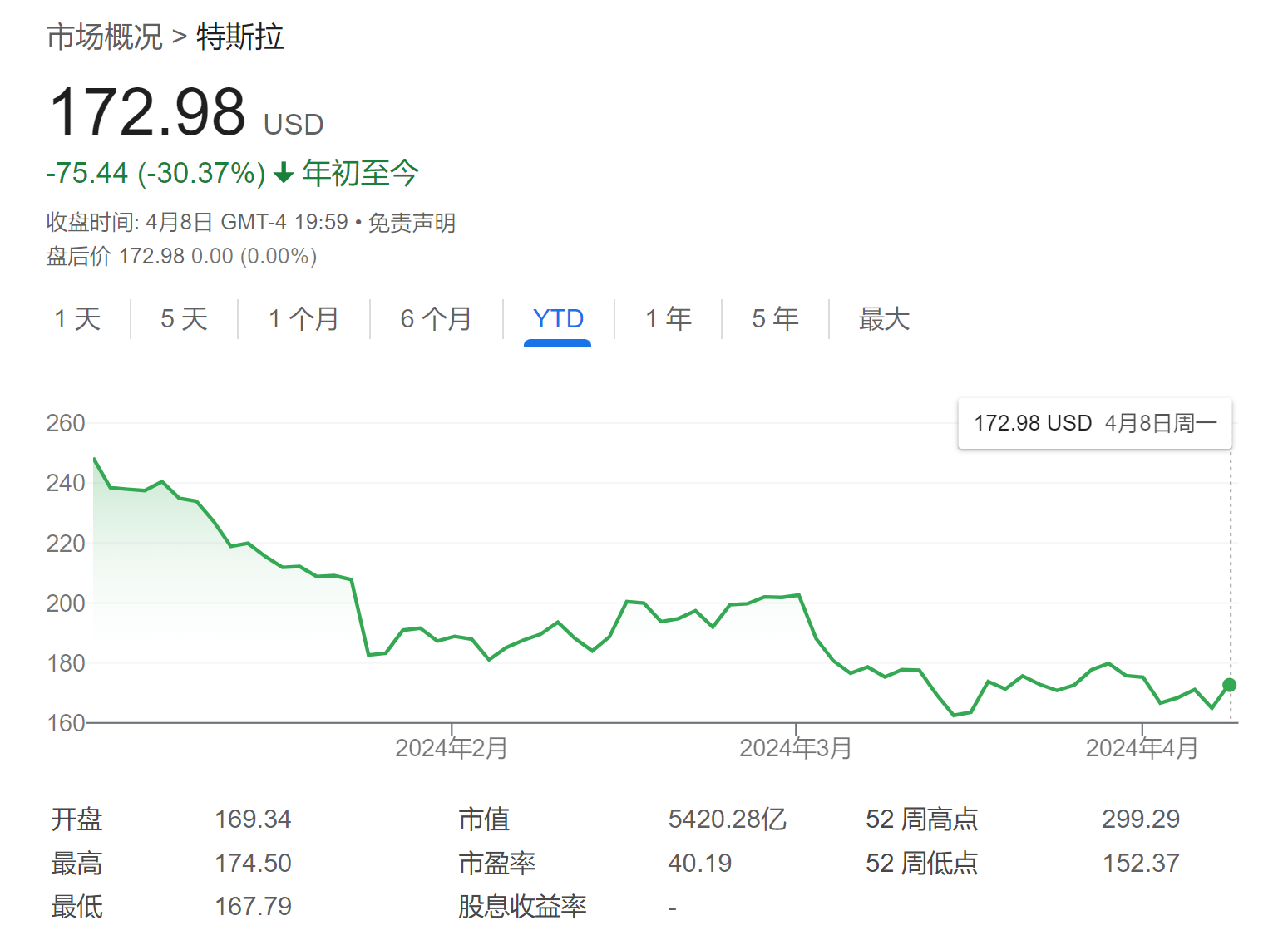Switch to the 5 天 range tab
1288x940 pixels.
184,318
